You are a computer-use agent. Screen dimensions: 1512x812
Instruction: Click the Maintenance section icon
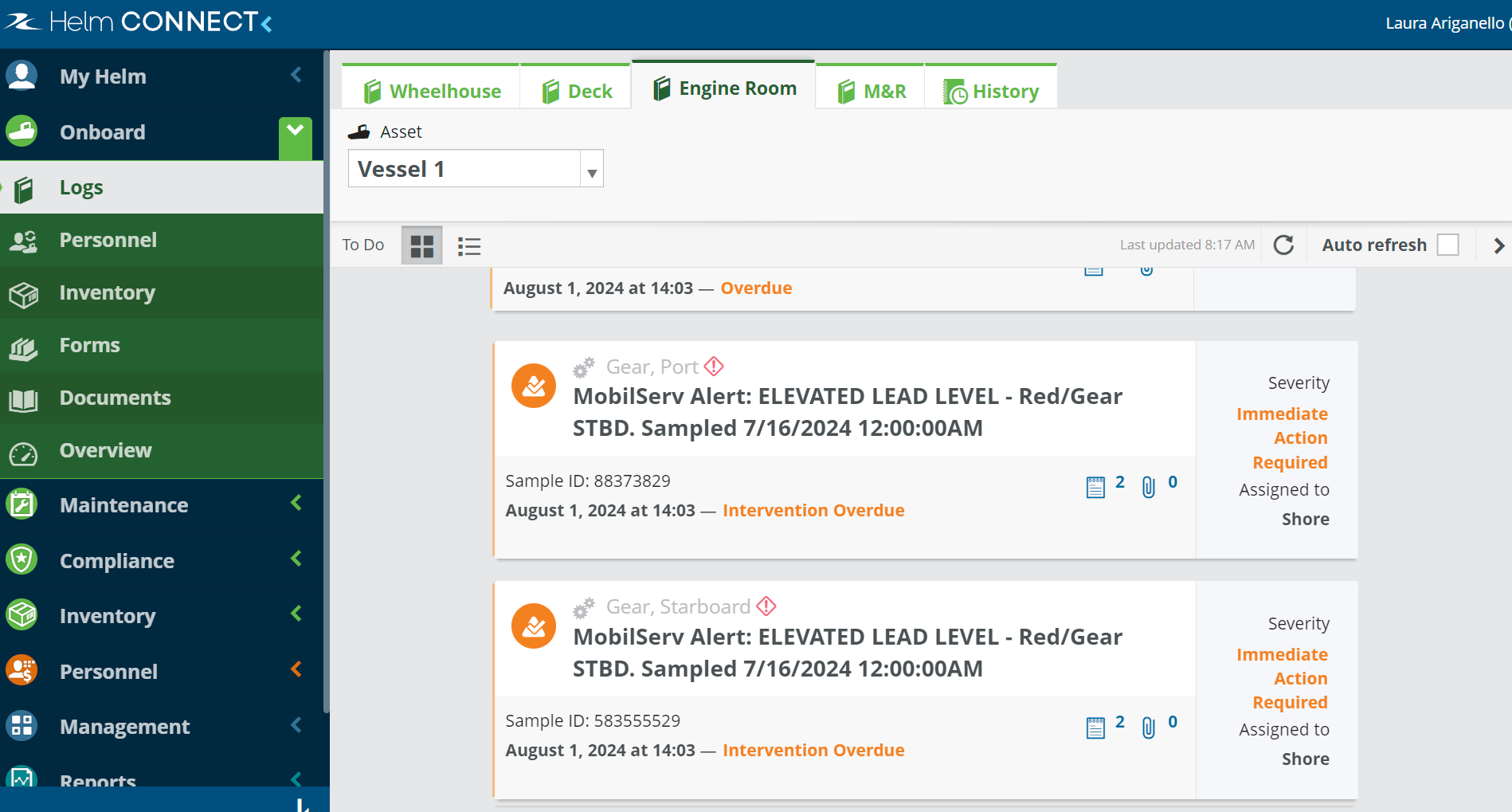click(22, 504)
